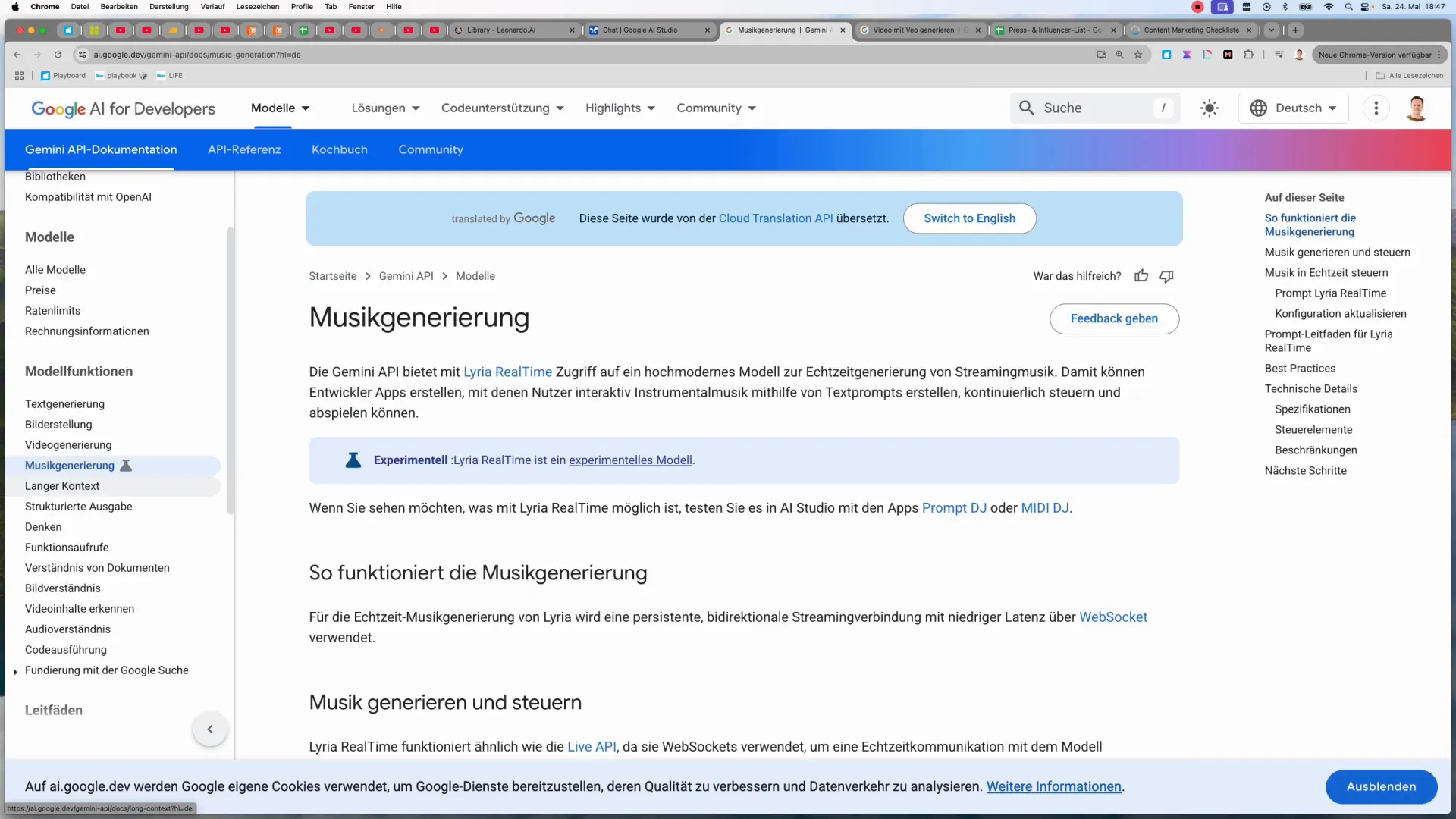Jump to Best Practices in page outline
1456x819 pixels.
click(x=1300, y=369)
